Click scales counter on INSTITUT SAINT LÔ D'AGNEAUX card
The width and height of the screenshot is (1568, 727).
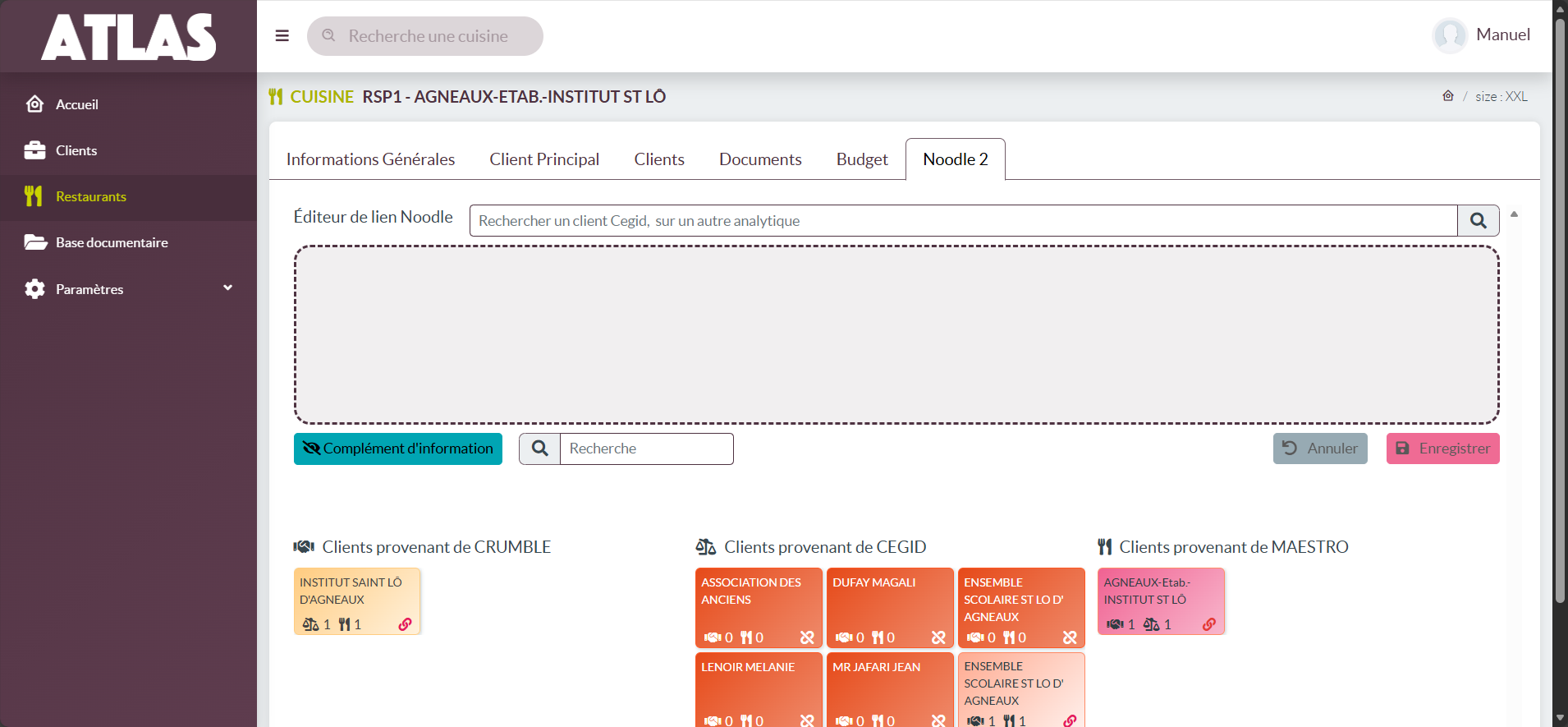click(x=317, y=624)
